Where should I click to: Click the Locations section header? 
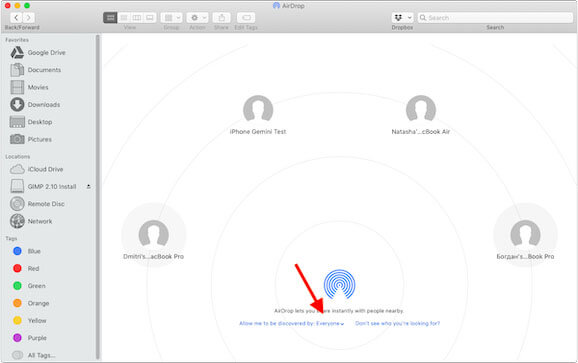17,157
